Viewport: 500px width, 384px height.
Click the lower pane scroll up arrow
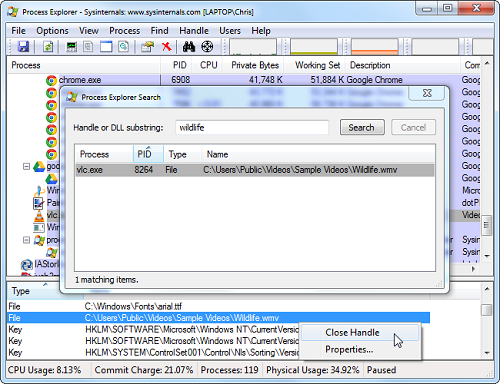tap(487, 289)
